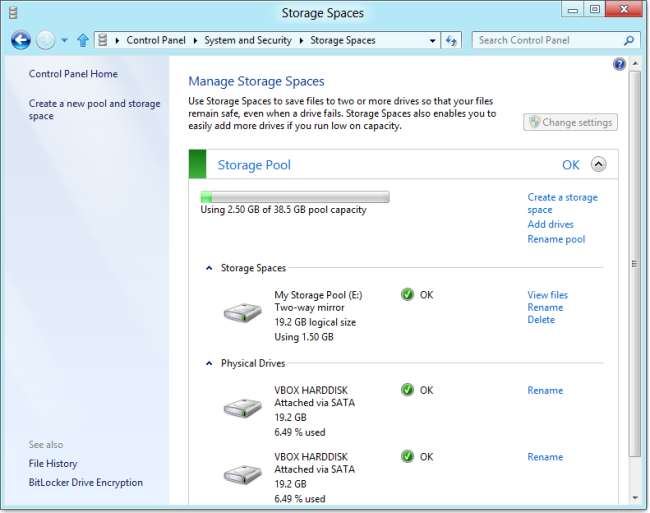This screenshot has height=513, width=650.
Task: Open the recent pages dropdown arrow
Action: [x=64, y=41]
